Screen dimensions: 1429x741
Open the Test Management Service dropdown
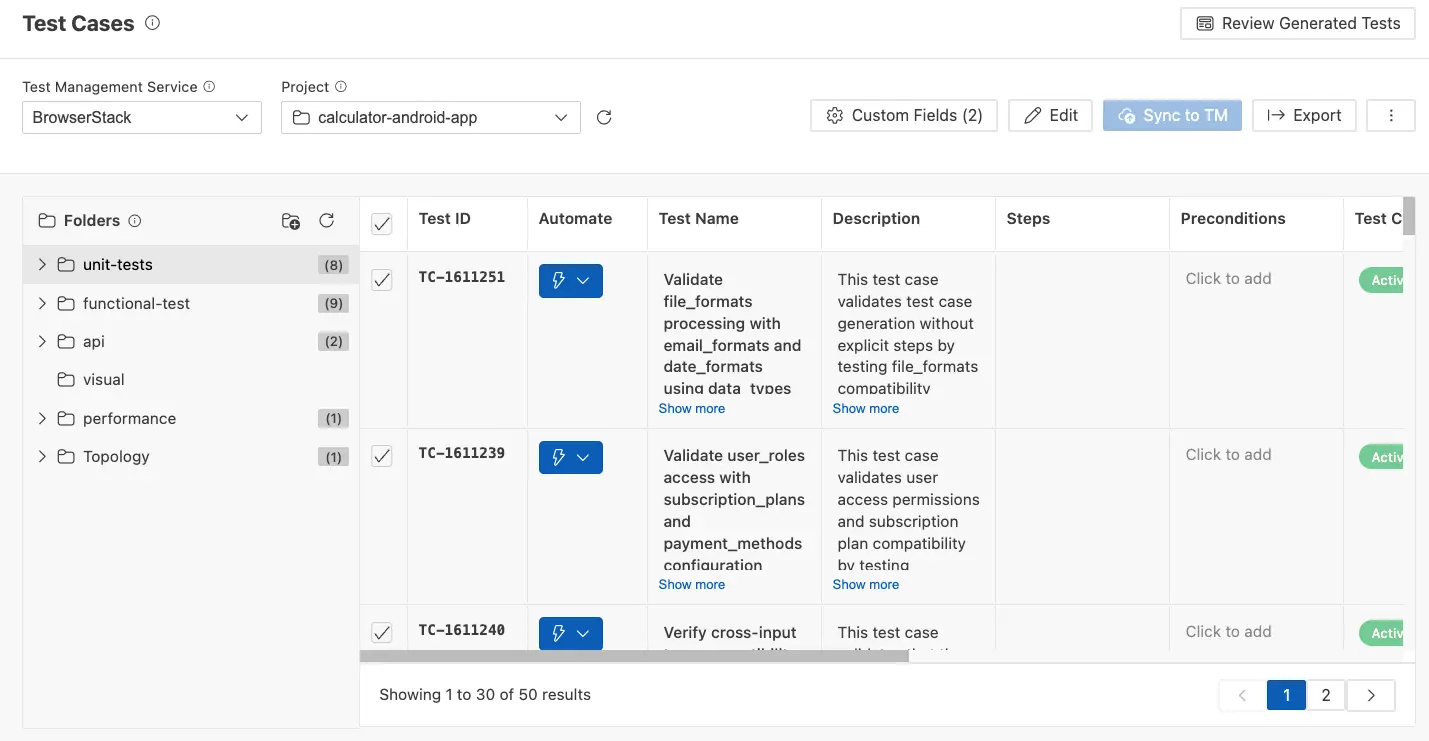141,117
